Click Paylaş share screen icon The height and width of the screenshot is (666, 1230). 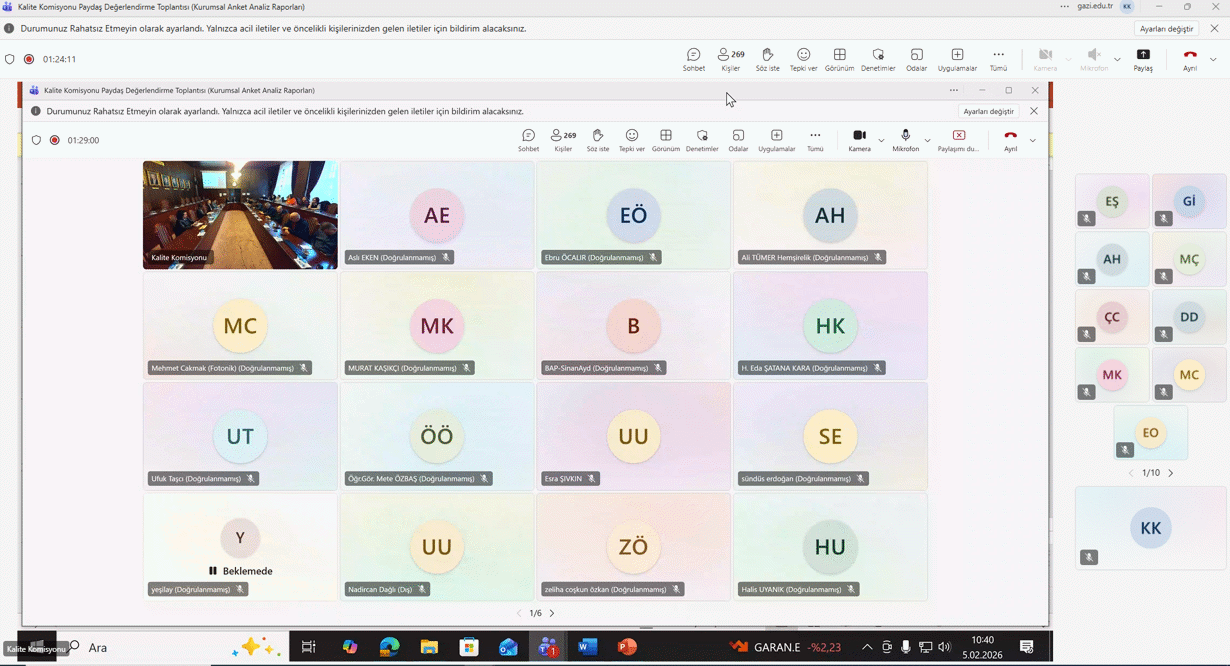(x=1143, y=59)
